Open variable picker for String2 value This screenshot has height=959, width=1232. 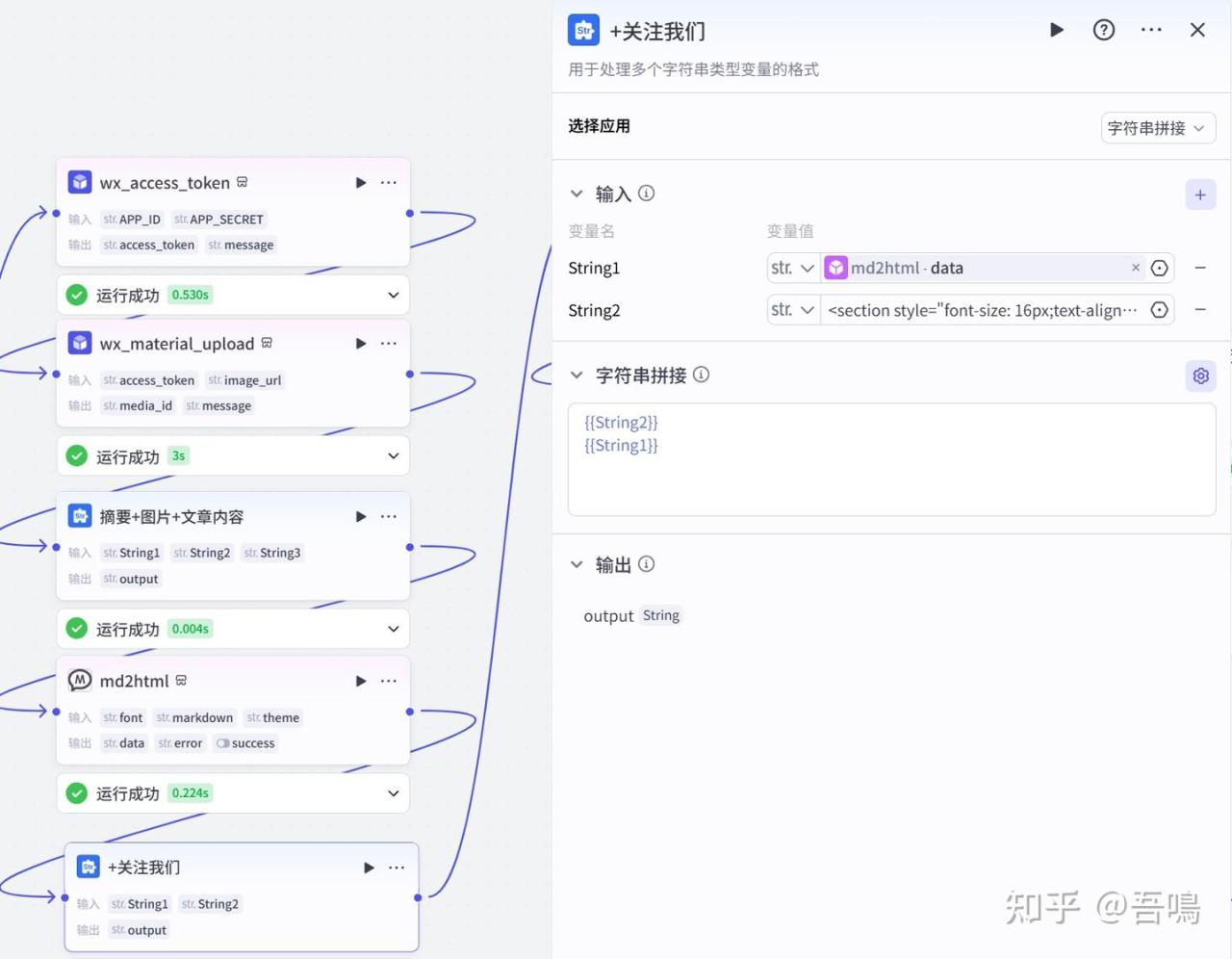1160,310
